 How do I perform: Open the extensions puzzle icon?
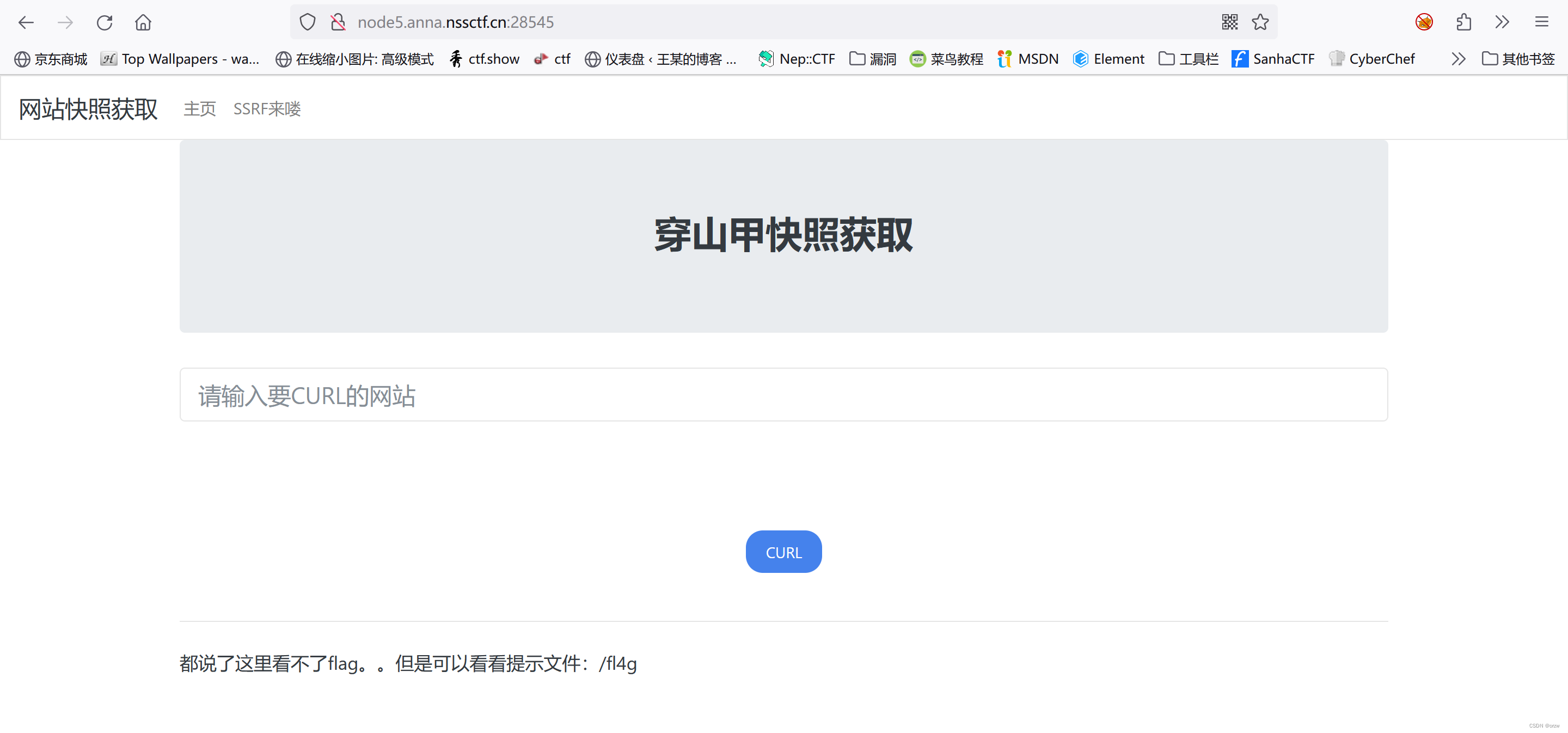click(x=1463, y=22)
